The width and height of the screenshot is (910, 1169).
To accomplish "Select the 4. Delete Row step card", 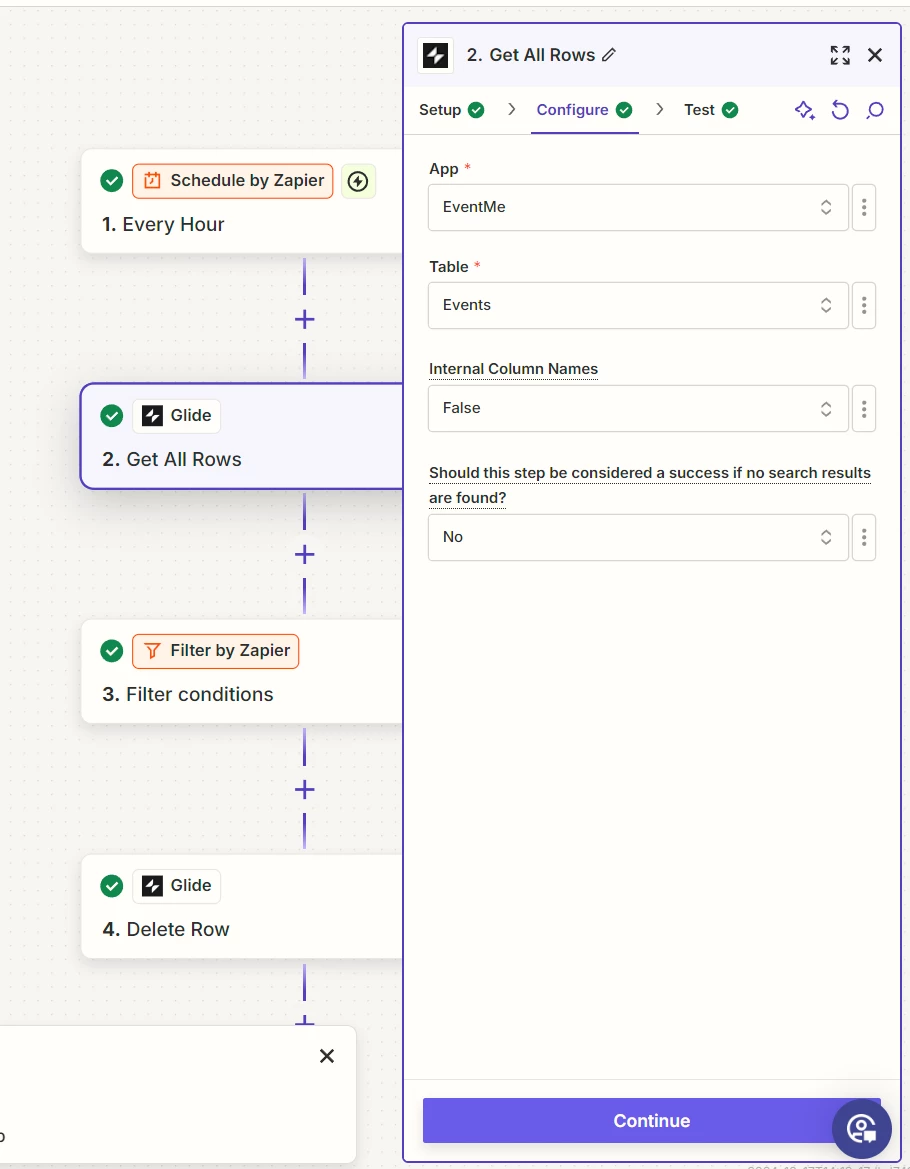I will pyautogui.click(x=241, y=907).
